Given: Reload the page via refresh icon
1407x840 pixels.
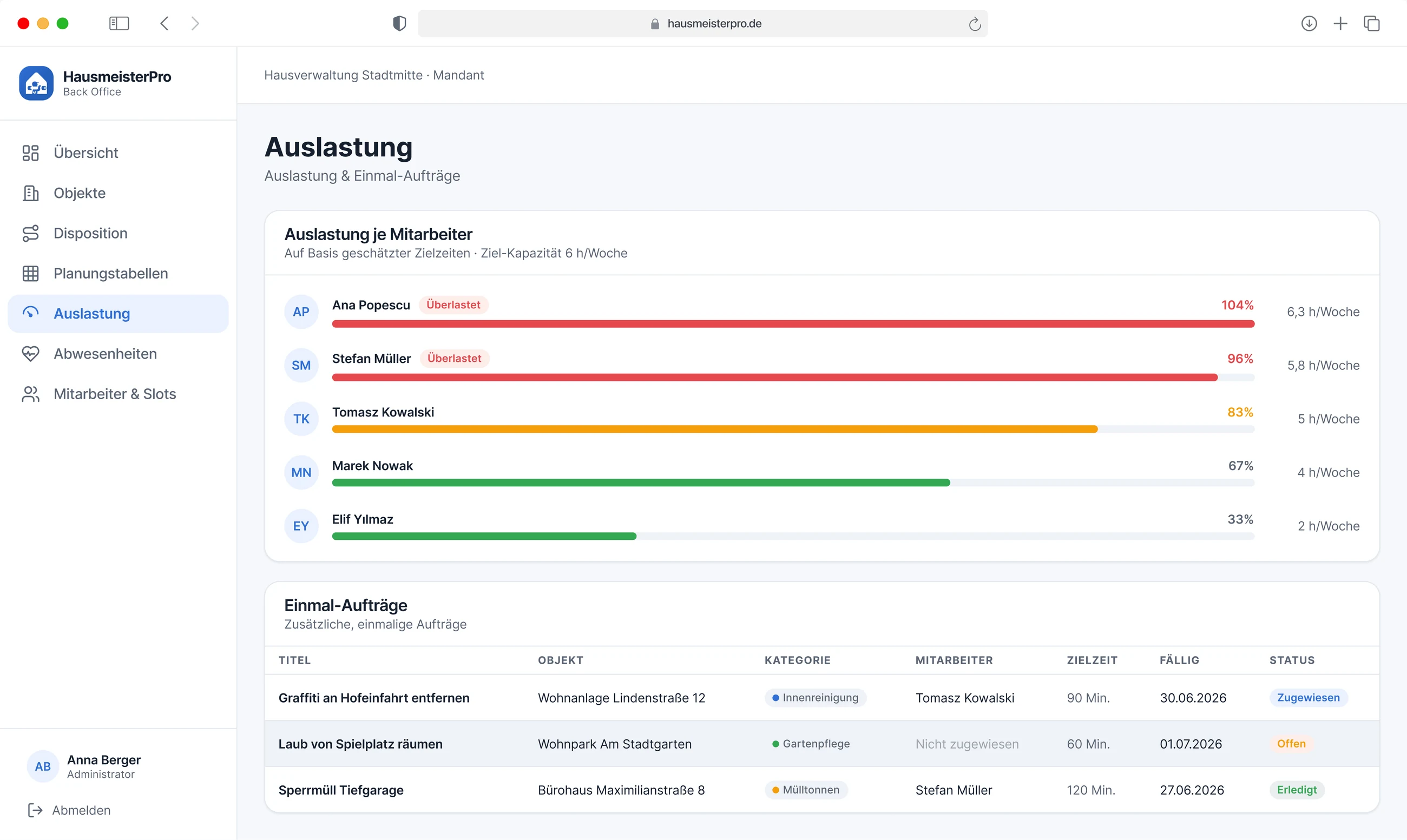Looking at the screenshot, I should tap(975, 24).
